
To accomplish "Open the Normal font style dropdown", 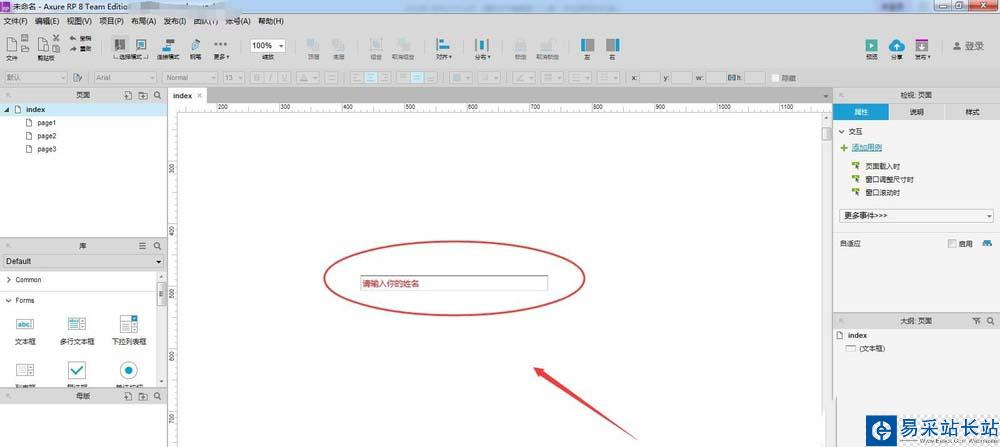I will 190,77.
